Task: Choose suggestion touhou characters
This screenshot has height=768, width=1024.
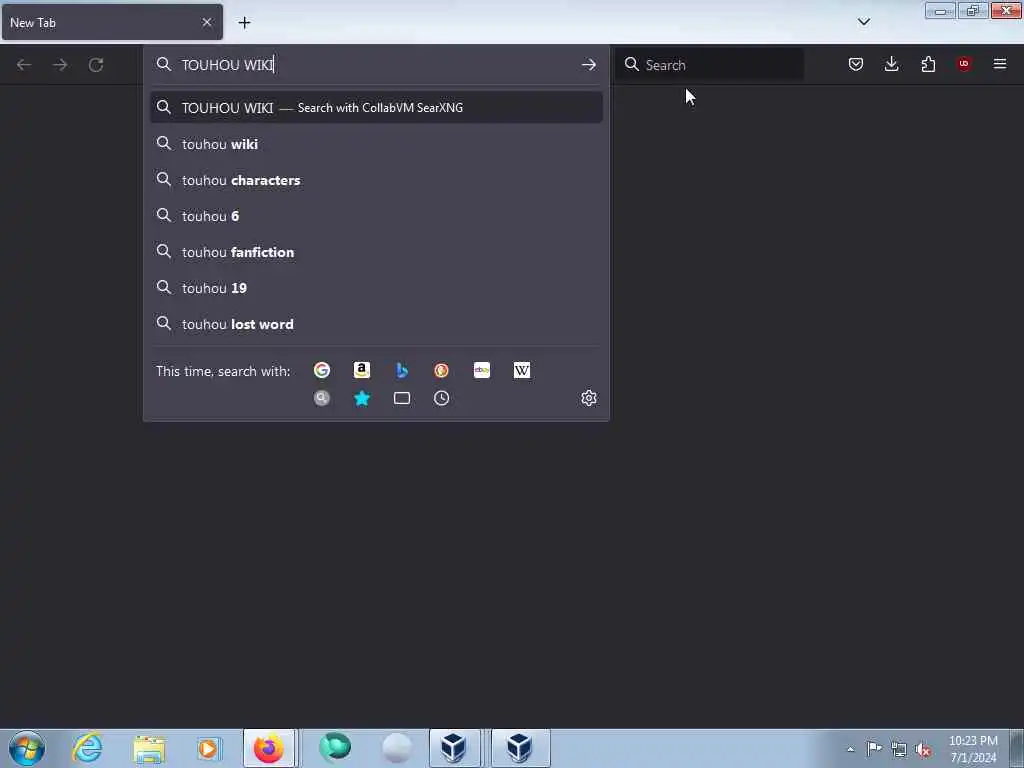Action: coord(376,180)
